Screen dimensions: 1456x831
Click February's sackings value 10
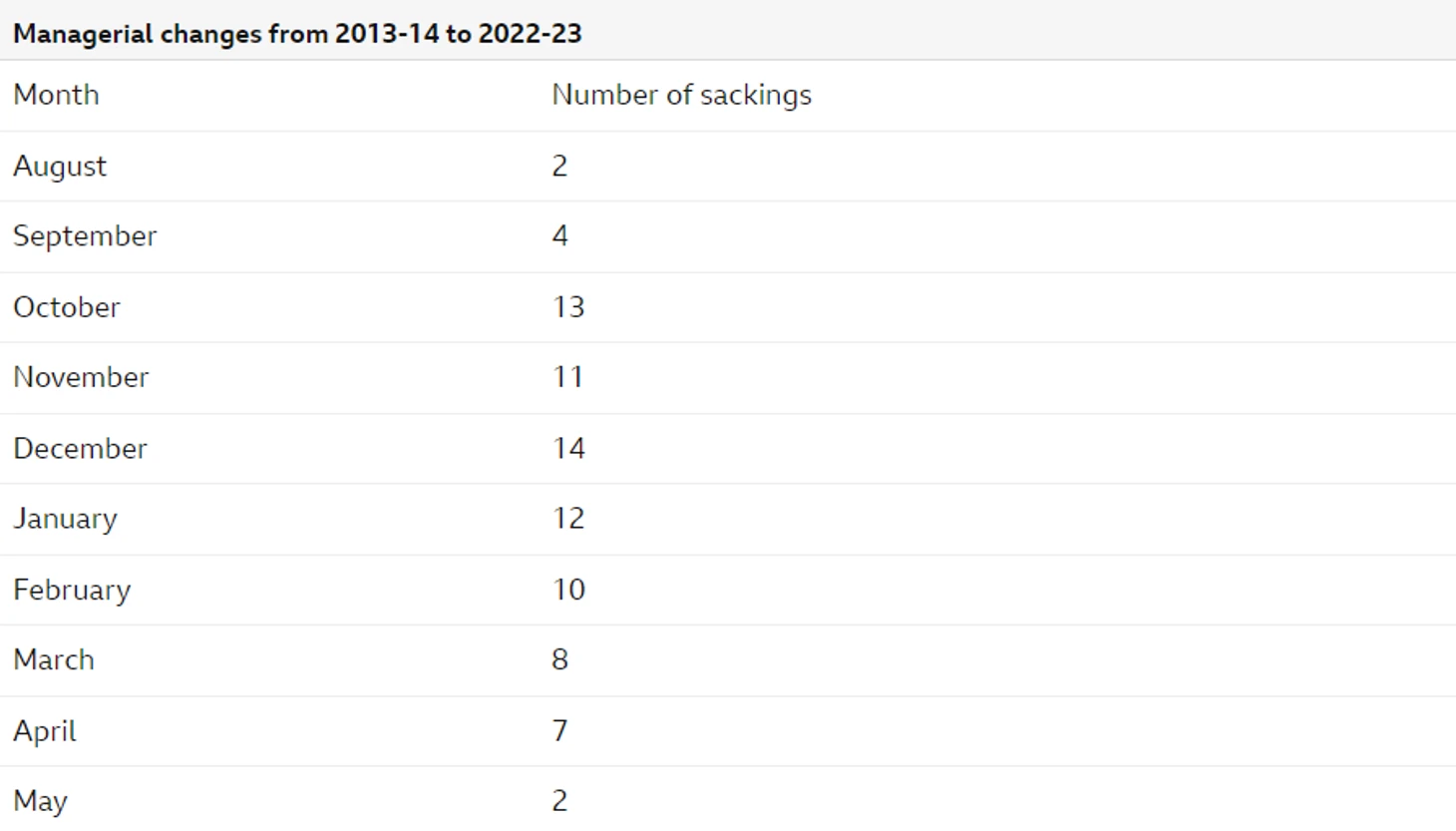[x=568, y=591]
